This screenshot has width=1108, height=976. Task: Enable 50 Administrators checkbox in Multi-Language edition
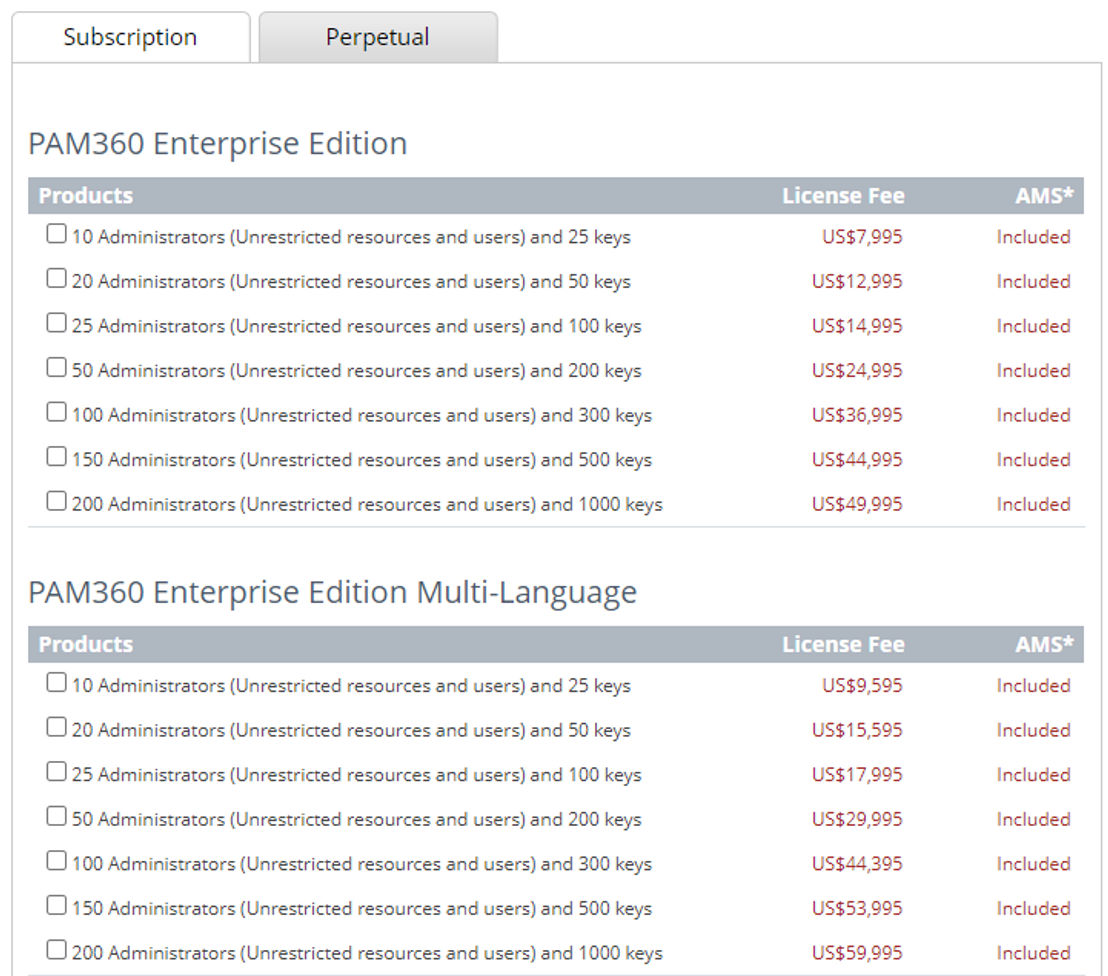[x=57, y=816]
